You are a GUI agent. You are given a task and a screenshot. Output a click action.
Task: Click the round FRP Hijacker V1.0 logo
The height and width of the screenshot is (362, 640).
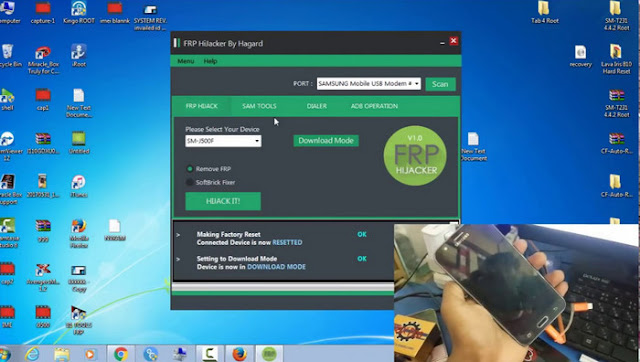[x=415, y=155]
